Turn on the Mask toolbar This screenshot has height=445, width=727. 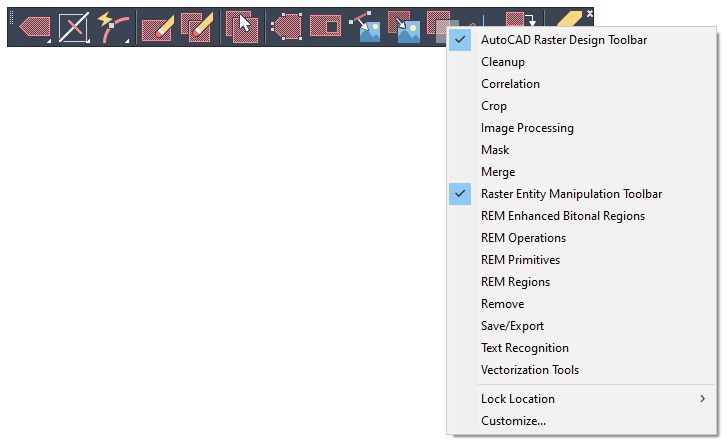[581, 150]
